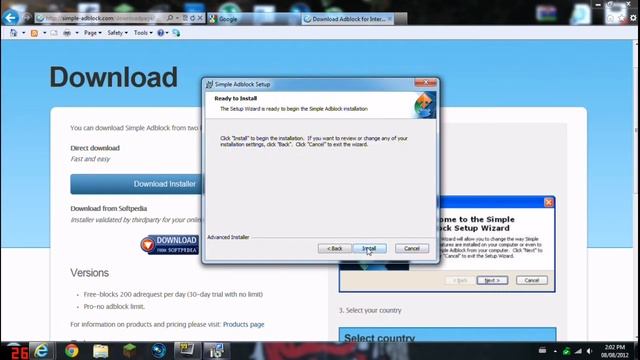Click the blue Help question mark icon

click(x=161, y=33)
